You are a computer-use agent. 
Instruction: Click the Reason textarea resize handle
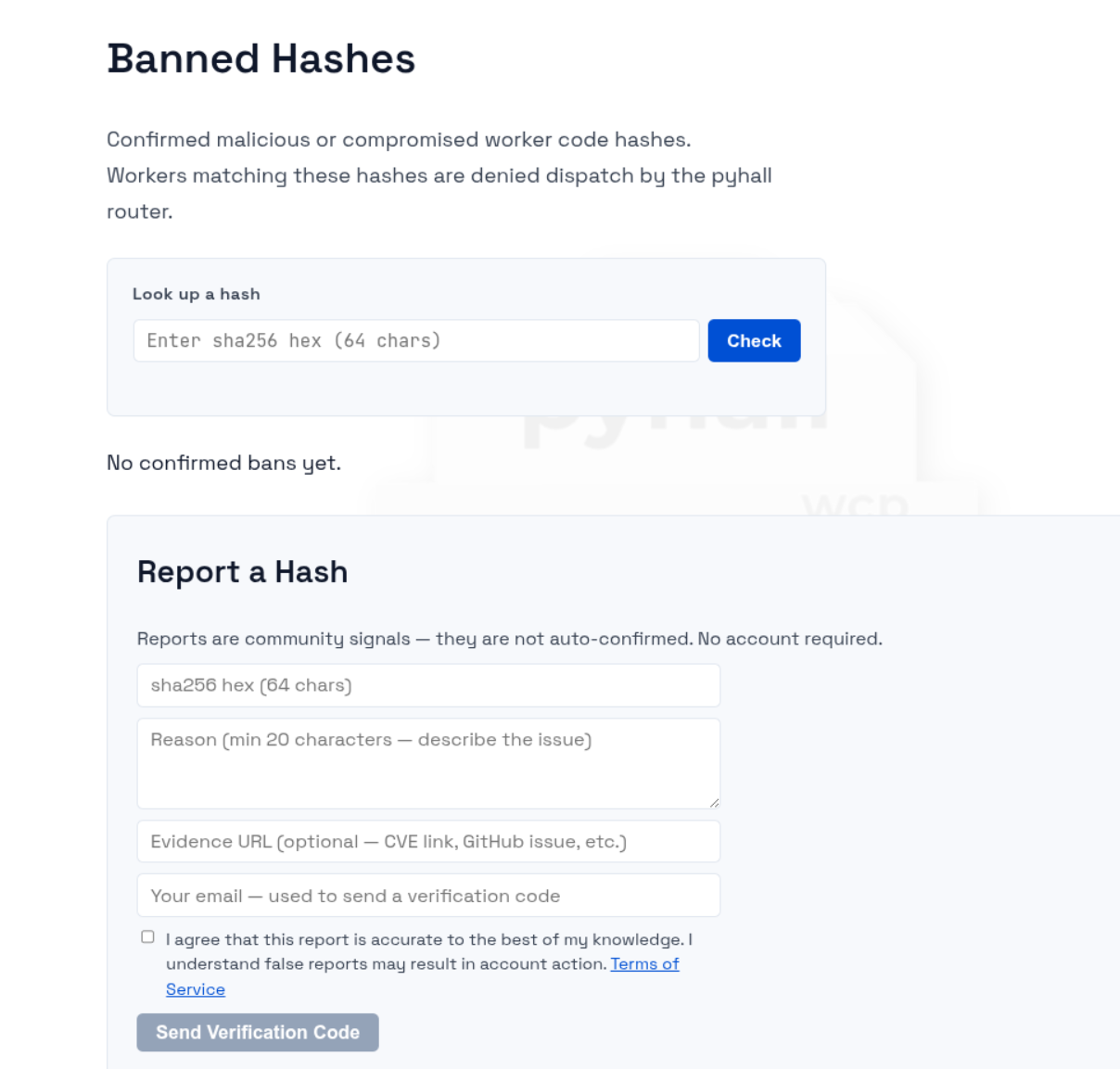715,802
